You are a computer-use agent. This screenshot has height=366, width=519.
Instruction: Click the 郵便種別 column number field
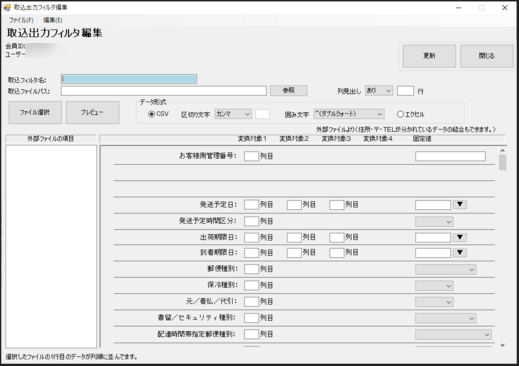click(x=251, y=269)
